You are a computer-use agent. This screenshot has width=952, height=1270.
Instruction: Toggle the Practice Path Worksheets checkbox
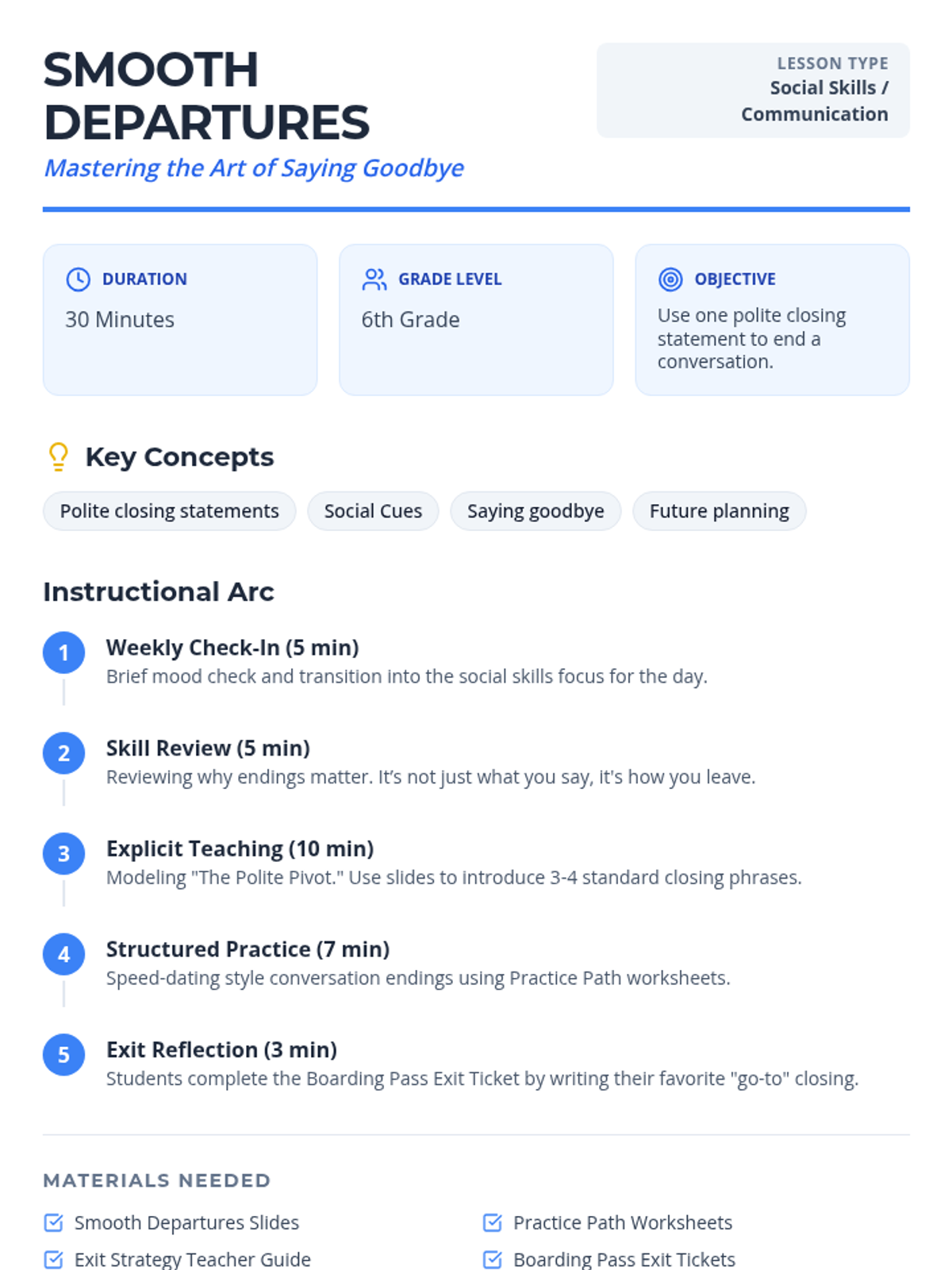[493, 1222]
